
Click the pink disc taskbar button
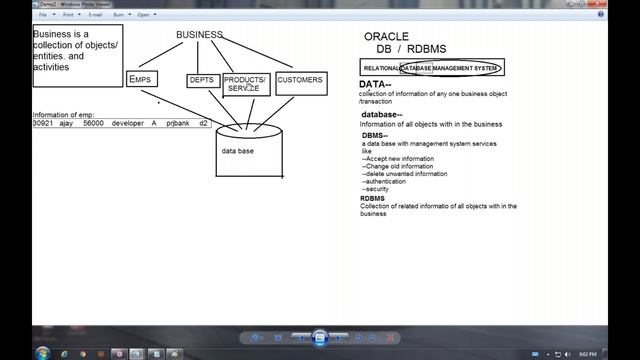coord(119,354)
